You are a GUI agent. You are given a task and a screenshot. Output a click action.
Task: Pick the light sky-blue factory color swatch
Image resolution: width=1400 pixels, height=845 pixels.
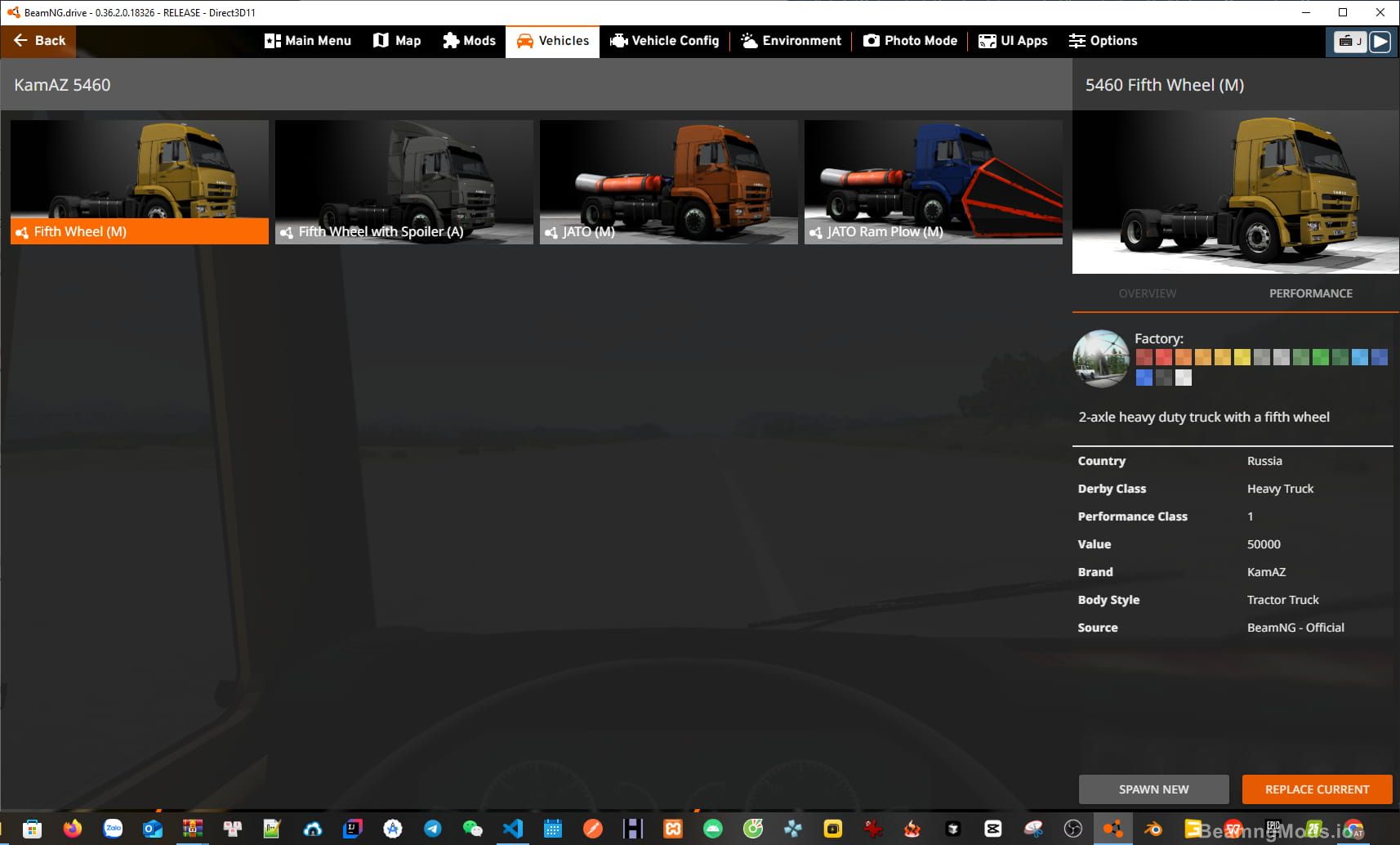point(1360,356)
